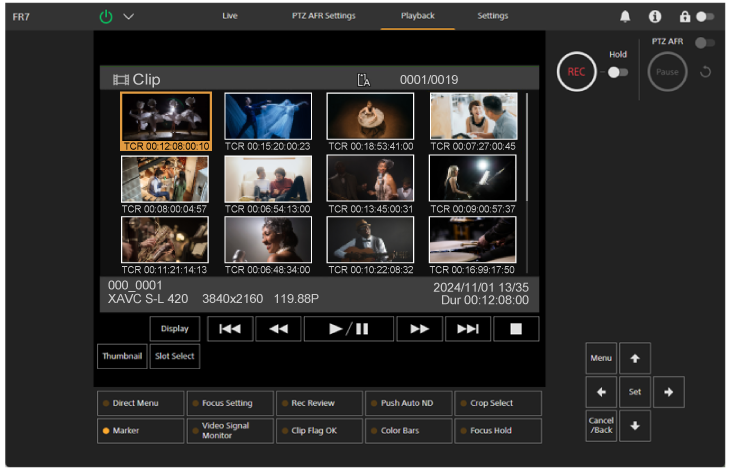This screenshot has height=470, width=730.
Task: Expand the power dropdown chevron
Action: pos(128,16)
